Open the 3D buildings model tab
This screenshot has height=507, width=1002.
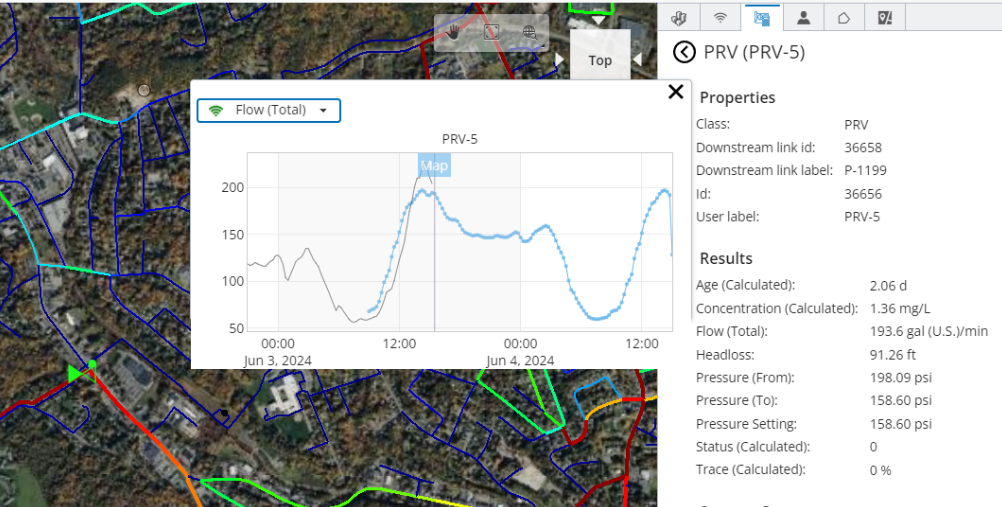point(679,18)
